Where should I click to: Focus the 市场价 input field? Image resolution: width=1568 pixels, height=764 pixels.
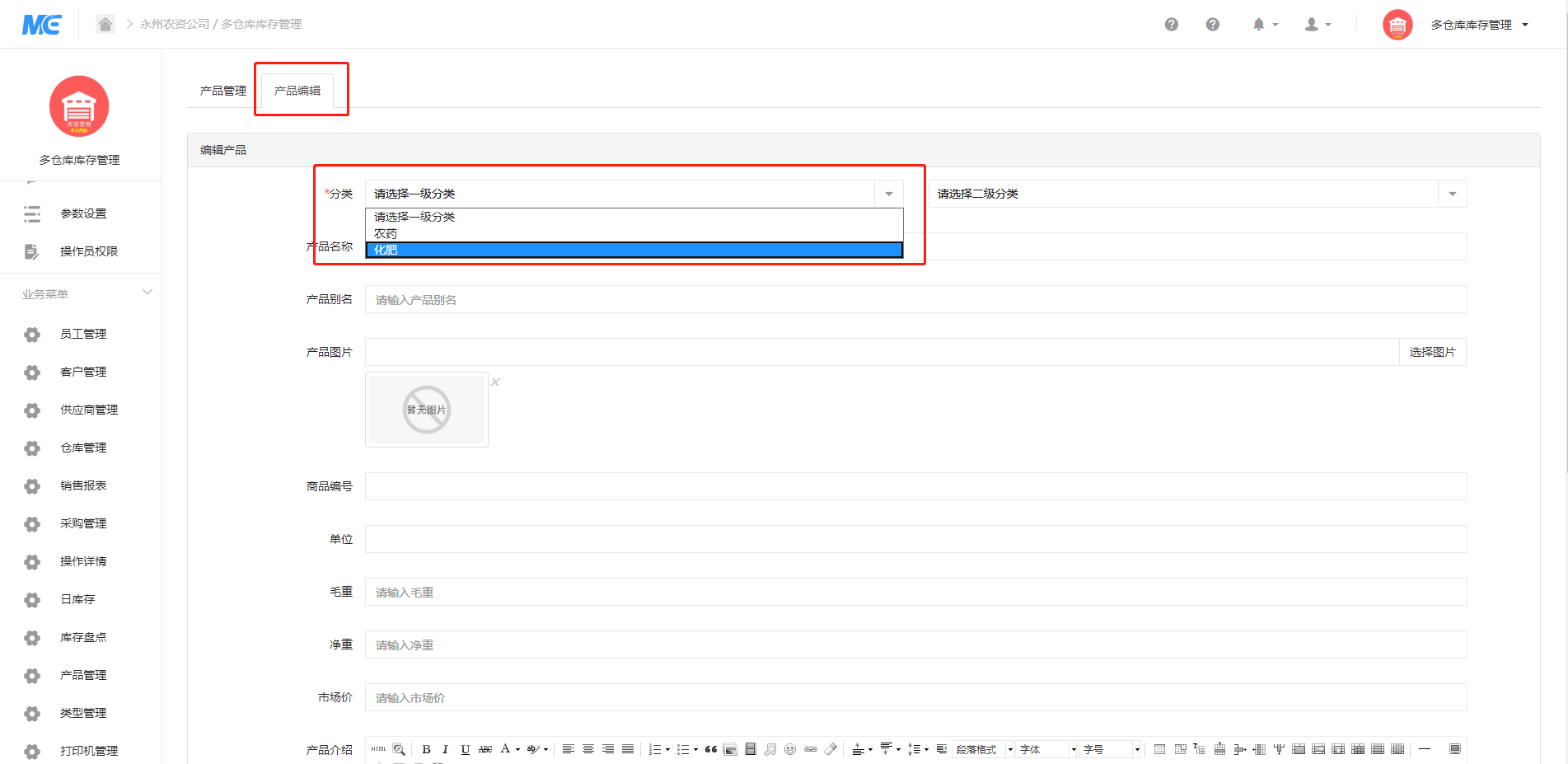coord(915,697)
